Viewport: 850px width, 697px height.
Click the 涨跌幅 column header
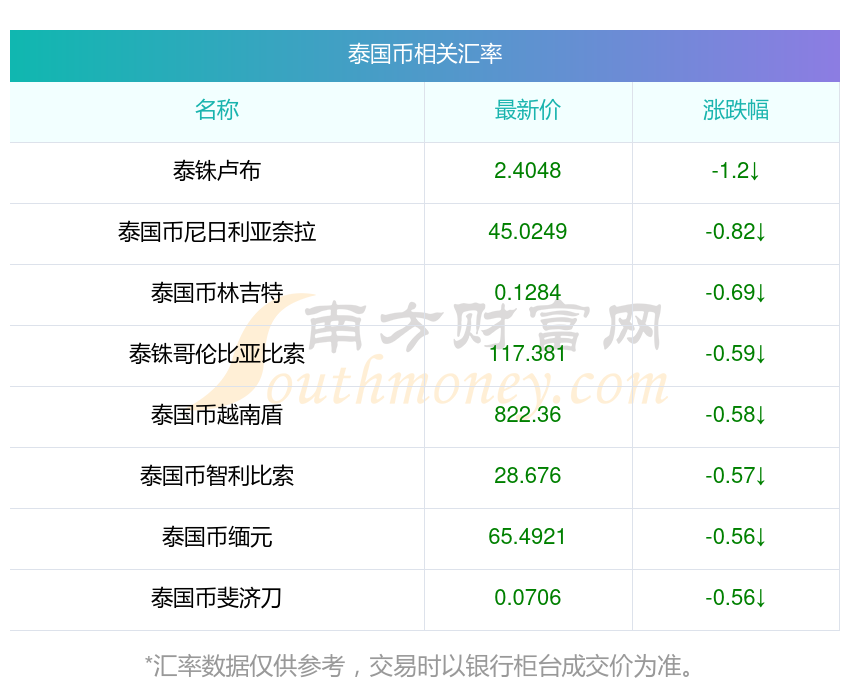[x=736, y=110]
